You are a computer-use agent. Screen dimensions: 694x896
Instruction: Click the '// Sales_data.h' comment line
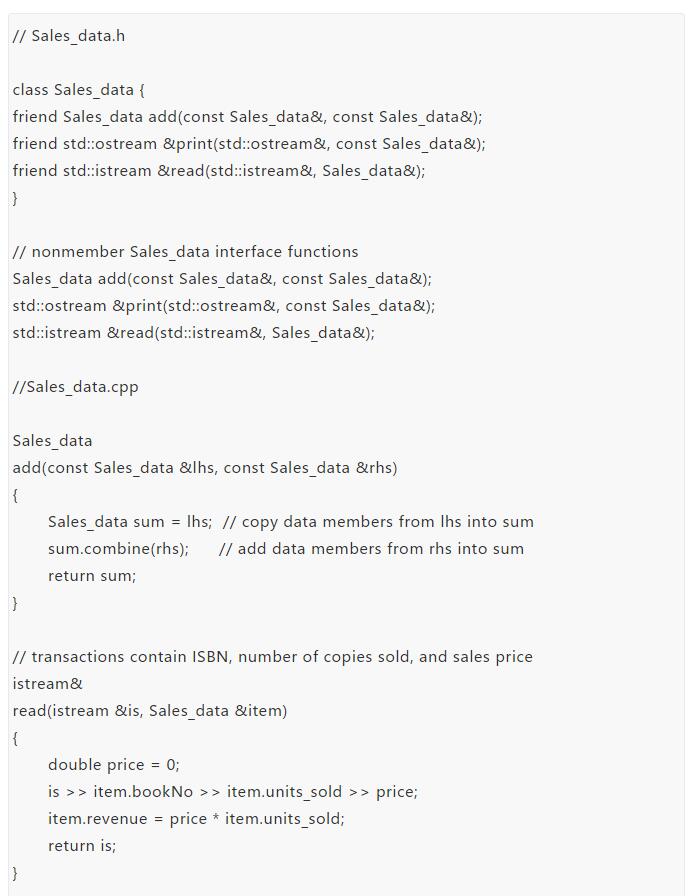69,36
